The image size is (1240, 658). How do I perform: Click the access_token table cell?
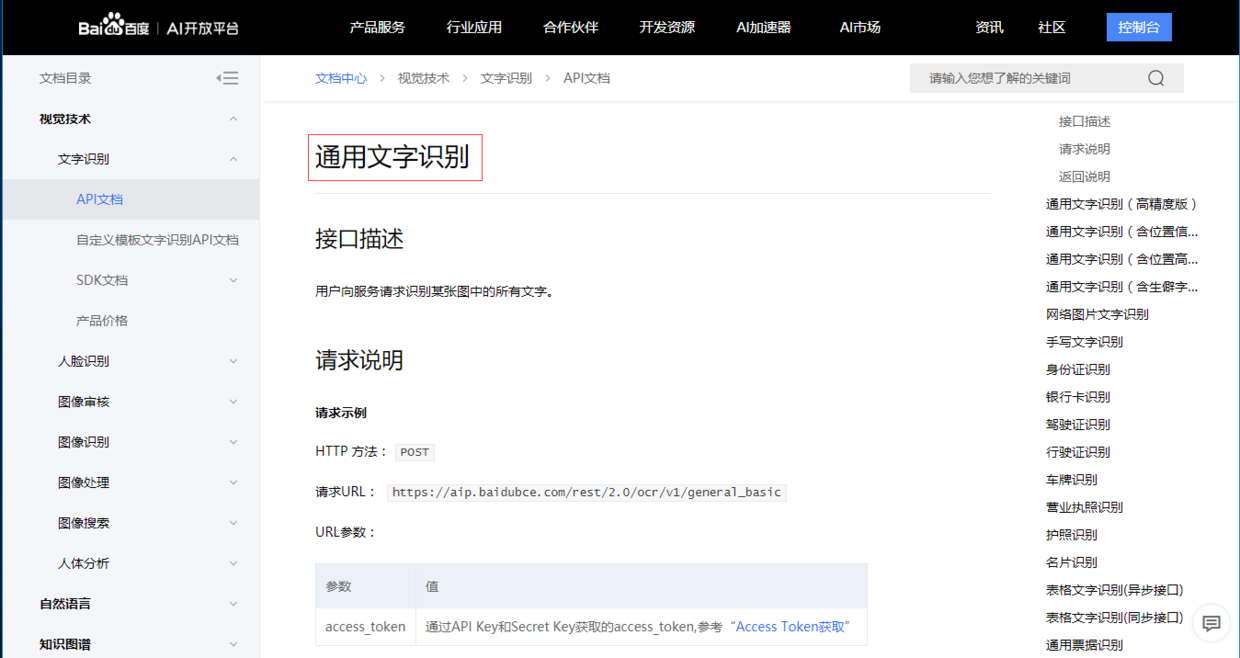pos(366,627)
